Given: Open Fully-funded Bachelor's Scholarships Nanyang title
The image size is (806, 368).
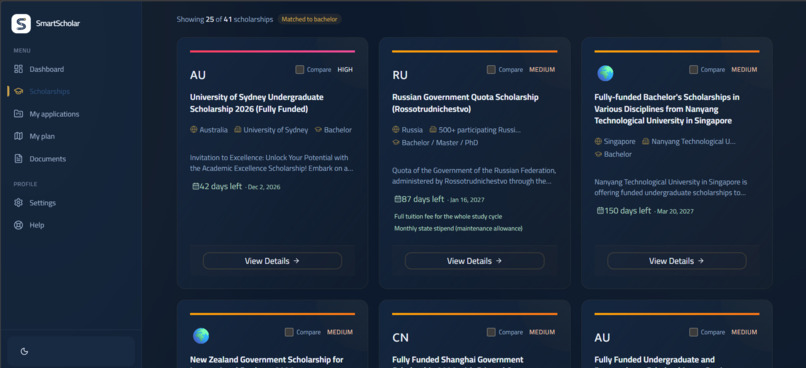Looking at the screenshot, I should pos(667,109).
